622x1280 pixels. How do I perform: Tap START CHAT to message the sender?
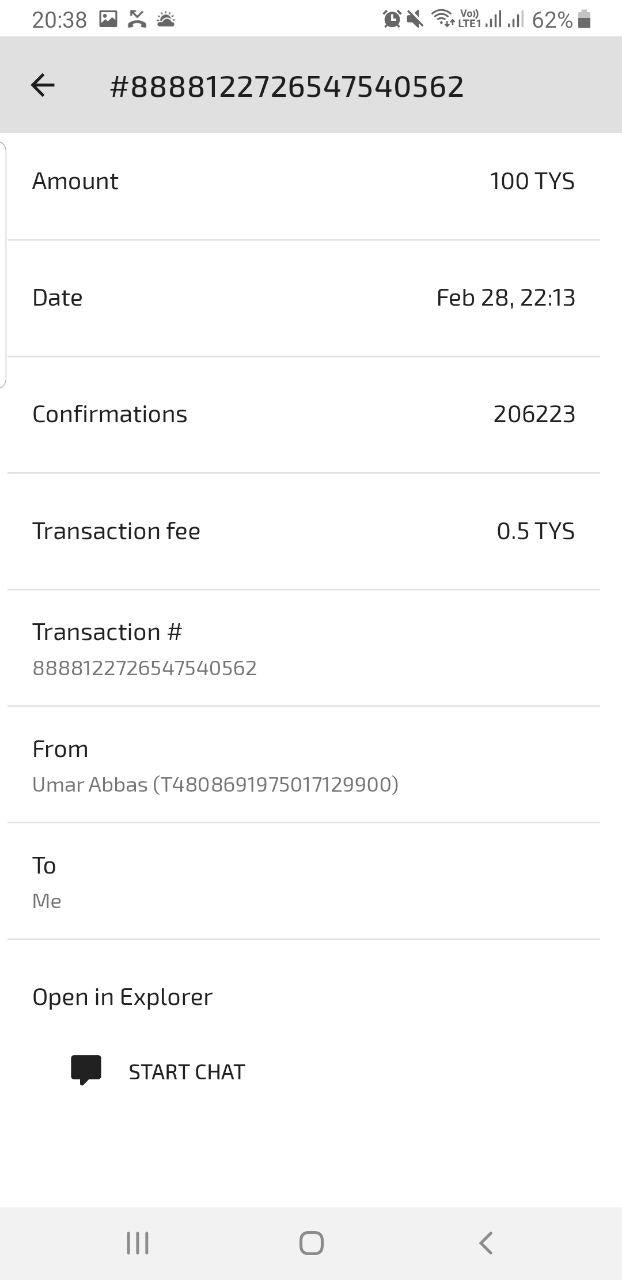[x=186, y=1071]
